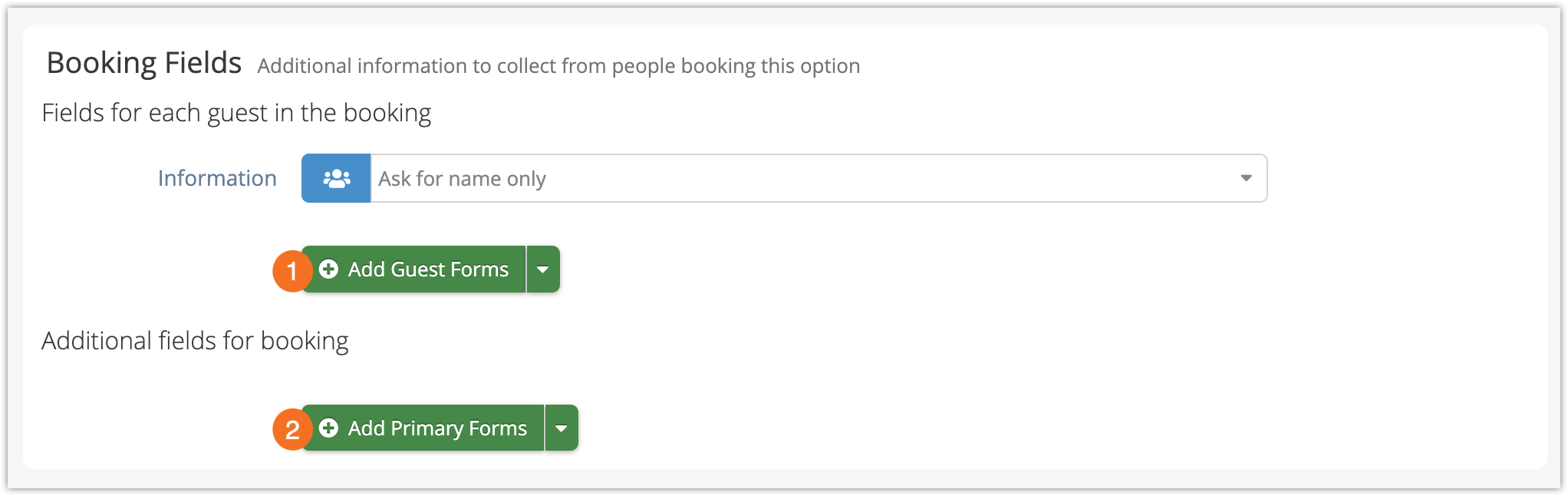Image resolution: width=1568 pixels, height=496 pixels.
Task: Click the small arrow at the select's right edge
Action: pyautogui.click(x=1246, y=178)
